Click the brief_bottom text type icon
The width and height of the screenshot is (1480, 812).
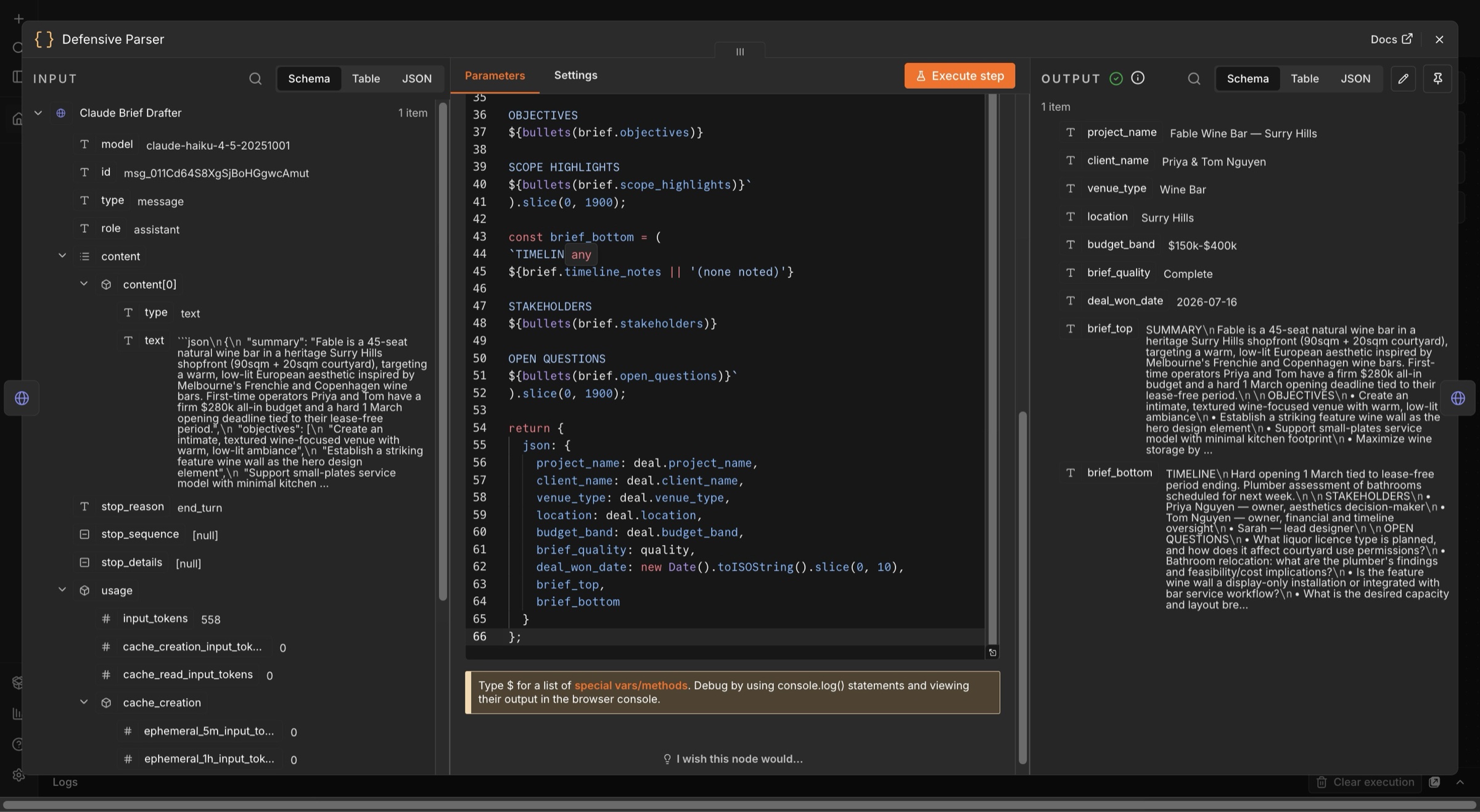(1071, 473)
